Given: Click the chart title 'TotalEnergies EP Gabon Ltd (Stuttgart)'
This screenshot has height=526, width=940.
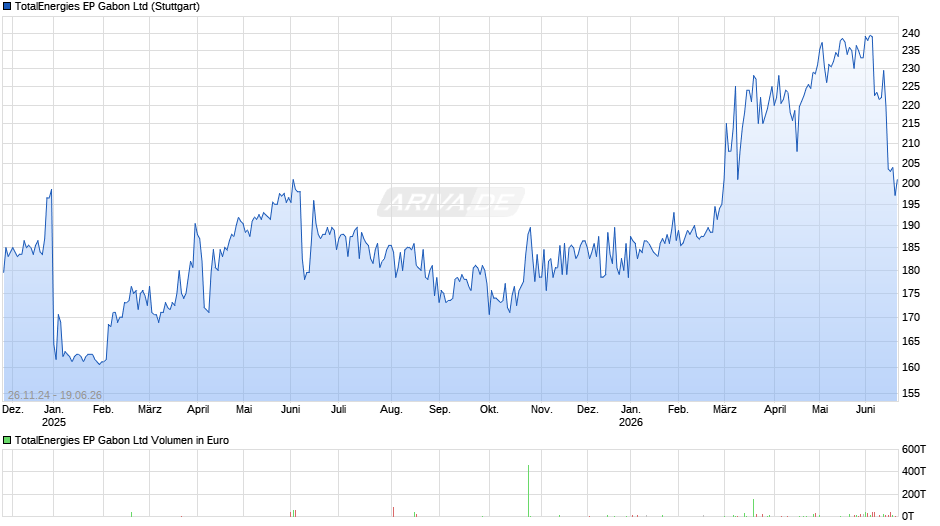Looking at the screenshot, I should [x=107, y=7].
